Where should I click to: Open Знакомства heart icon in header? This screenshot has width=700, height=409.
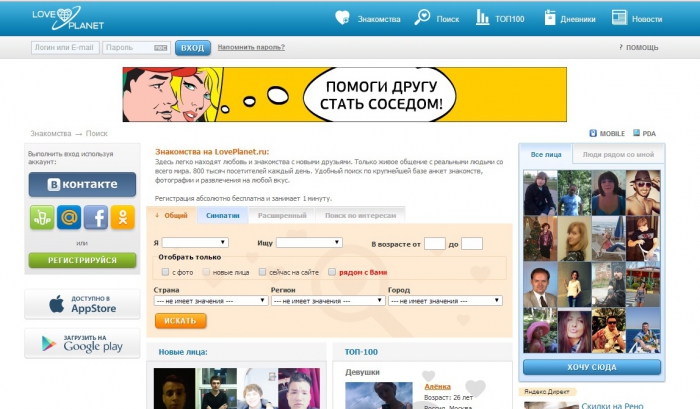[342, 18]
